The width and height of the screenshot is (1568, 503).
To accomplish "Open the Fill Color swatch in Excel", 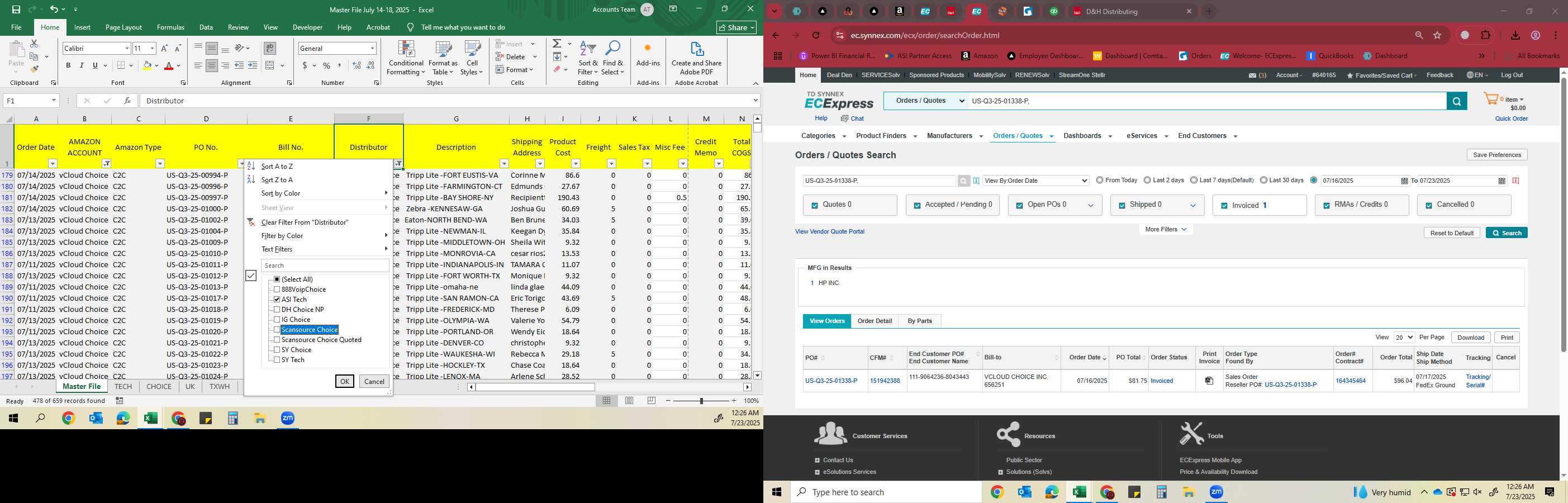I will pos(148,65).
